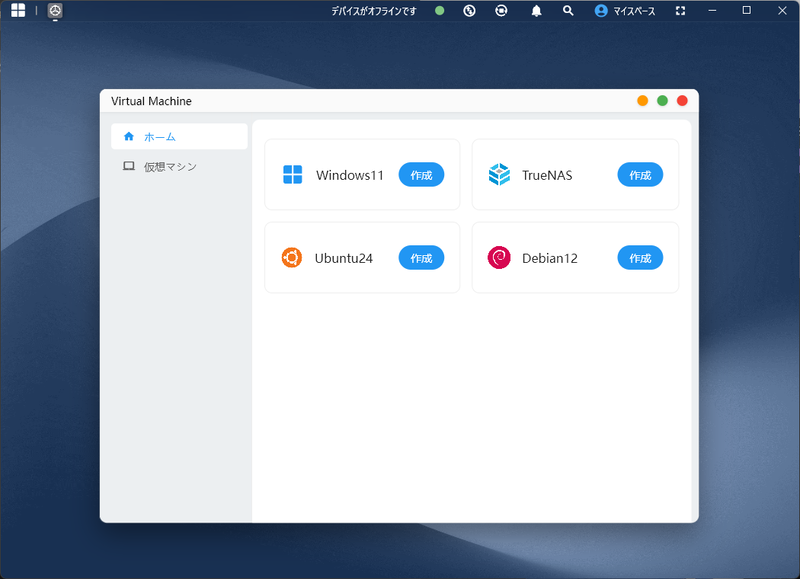This screenshot has width=800, height=579.
Task: Click the Debian swirl logo icon
Action: (x=499, y=258)
